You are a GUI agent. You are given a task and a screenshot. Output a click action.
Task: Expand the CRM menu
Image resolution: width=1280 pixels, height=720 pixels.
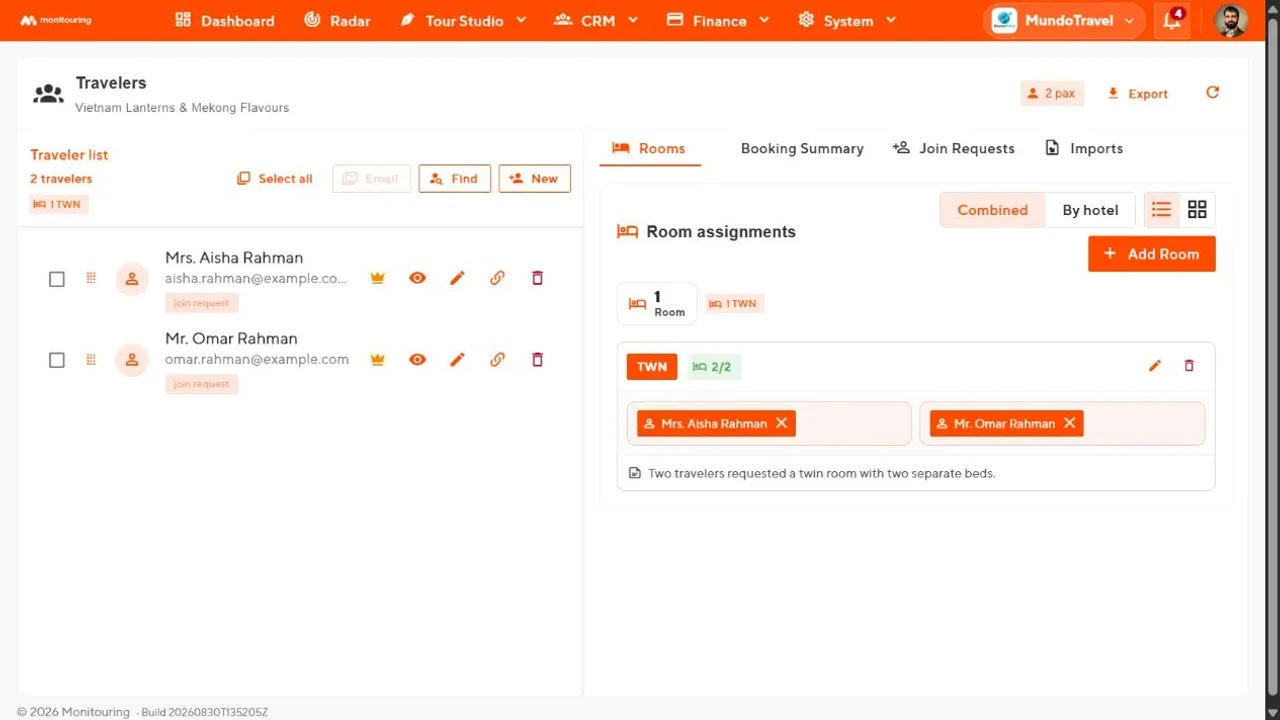point(596,20)
